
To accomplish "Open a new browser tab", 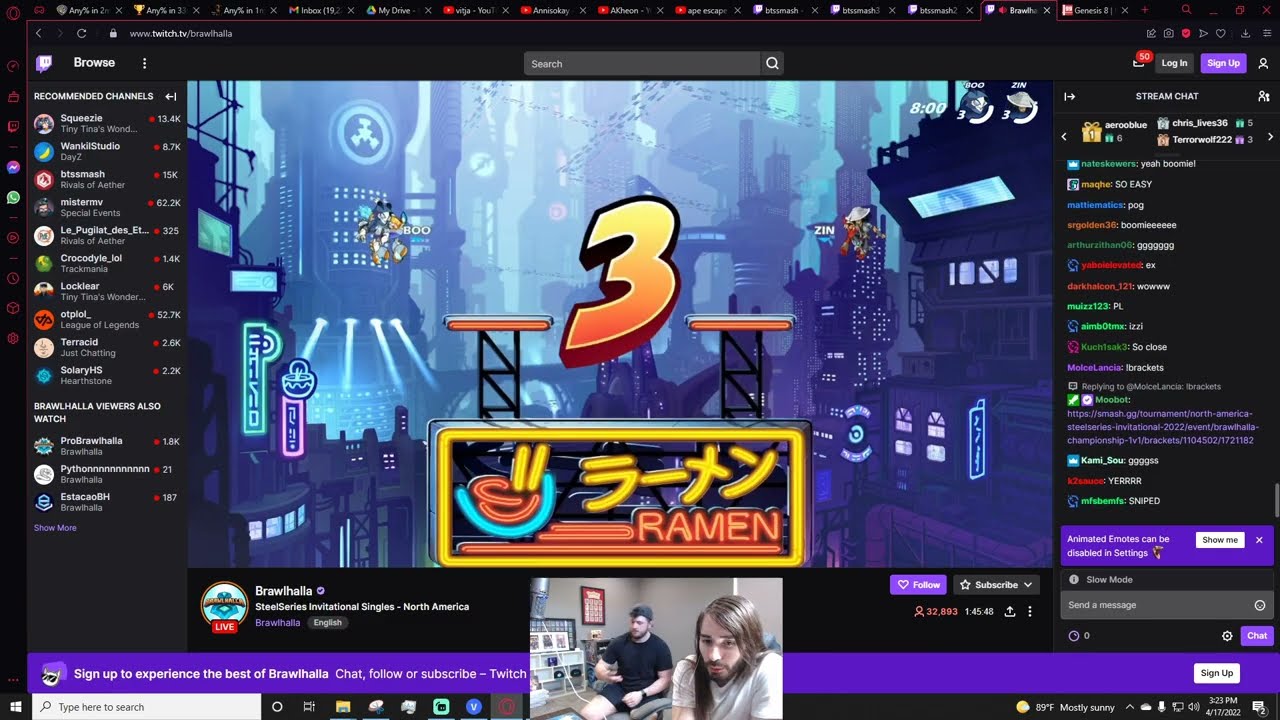I will pos(1145,10).
